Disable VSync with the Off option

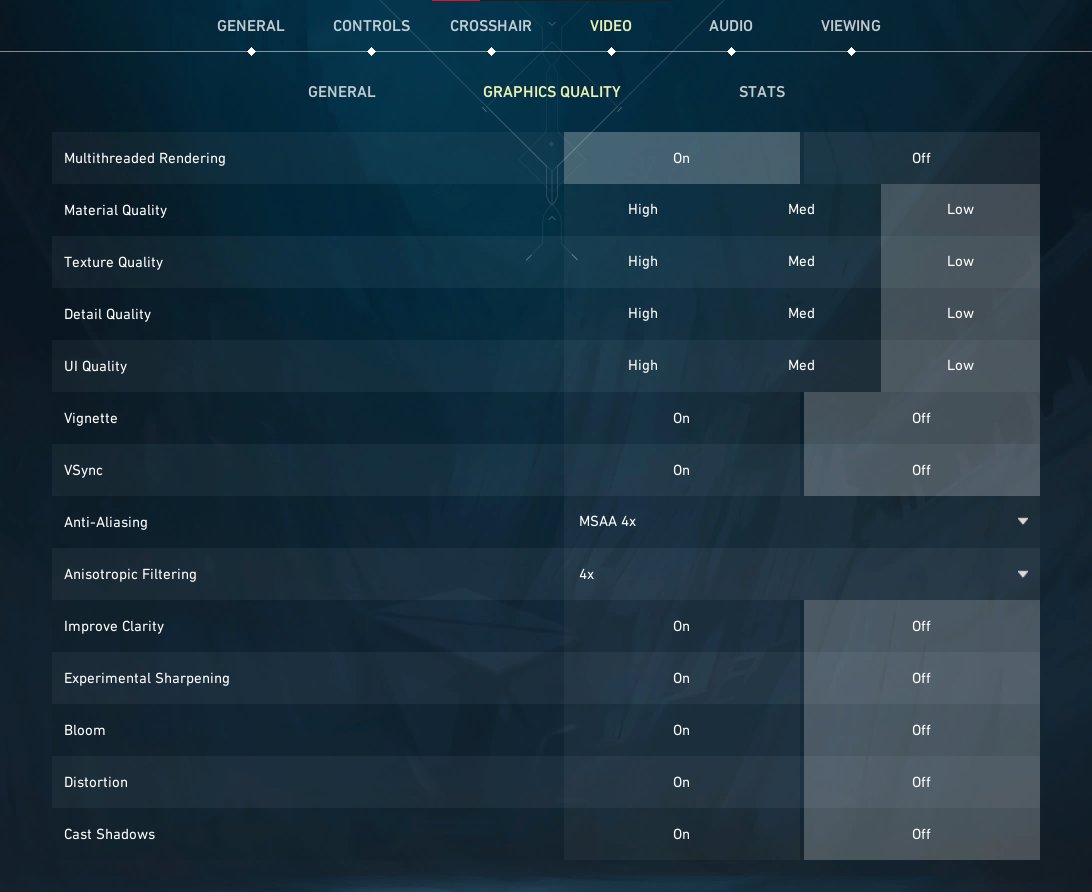point(921,470)
